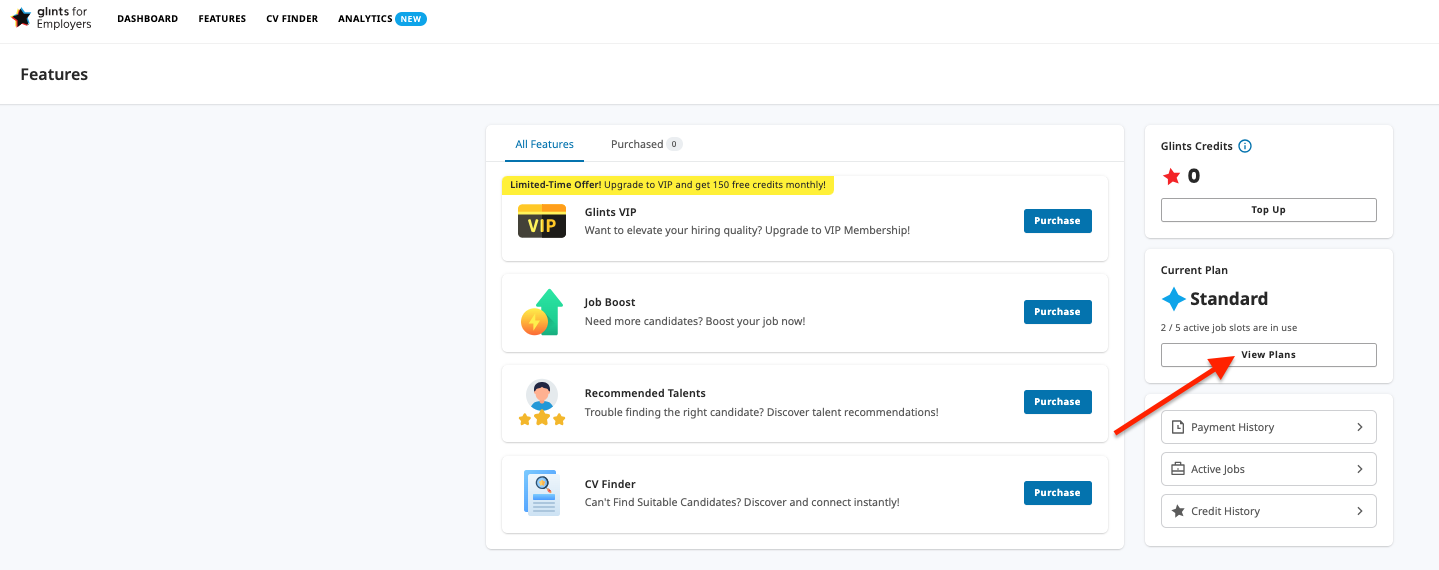
Task: Open the Credit History link
Action: [x=1268, y=511]
